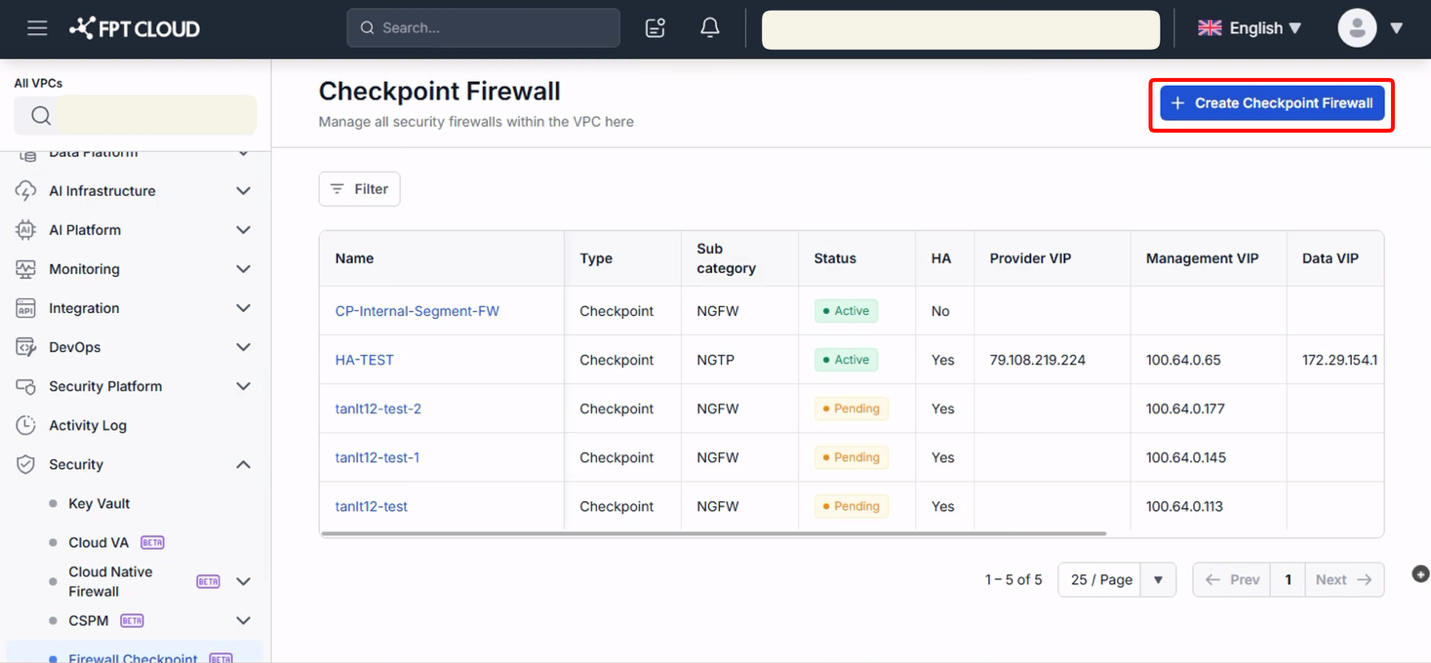The height and width of the screenshot is (663, 1431).
Task: Open the CP-Internal-Segment-FW firewall link
Action: pos(417,311)
